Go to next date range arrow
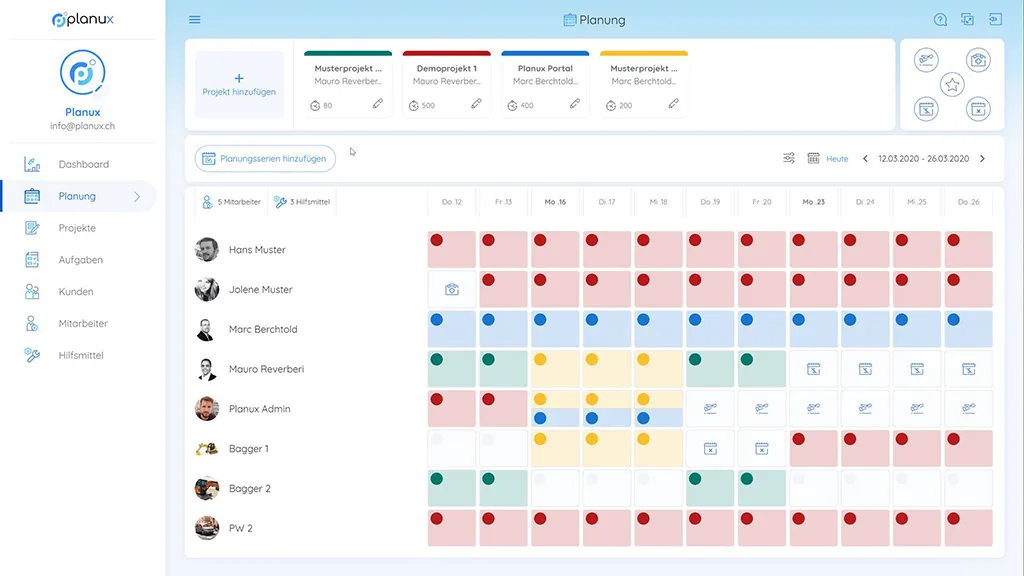Viewport: 1024px width, 576px height. (982, 159)
